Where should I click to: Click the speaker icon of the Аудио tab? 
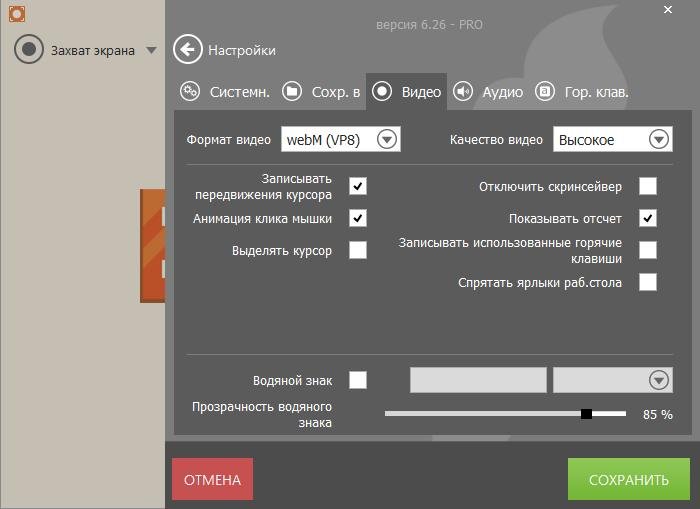click(463, 92)
